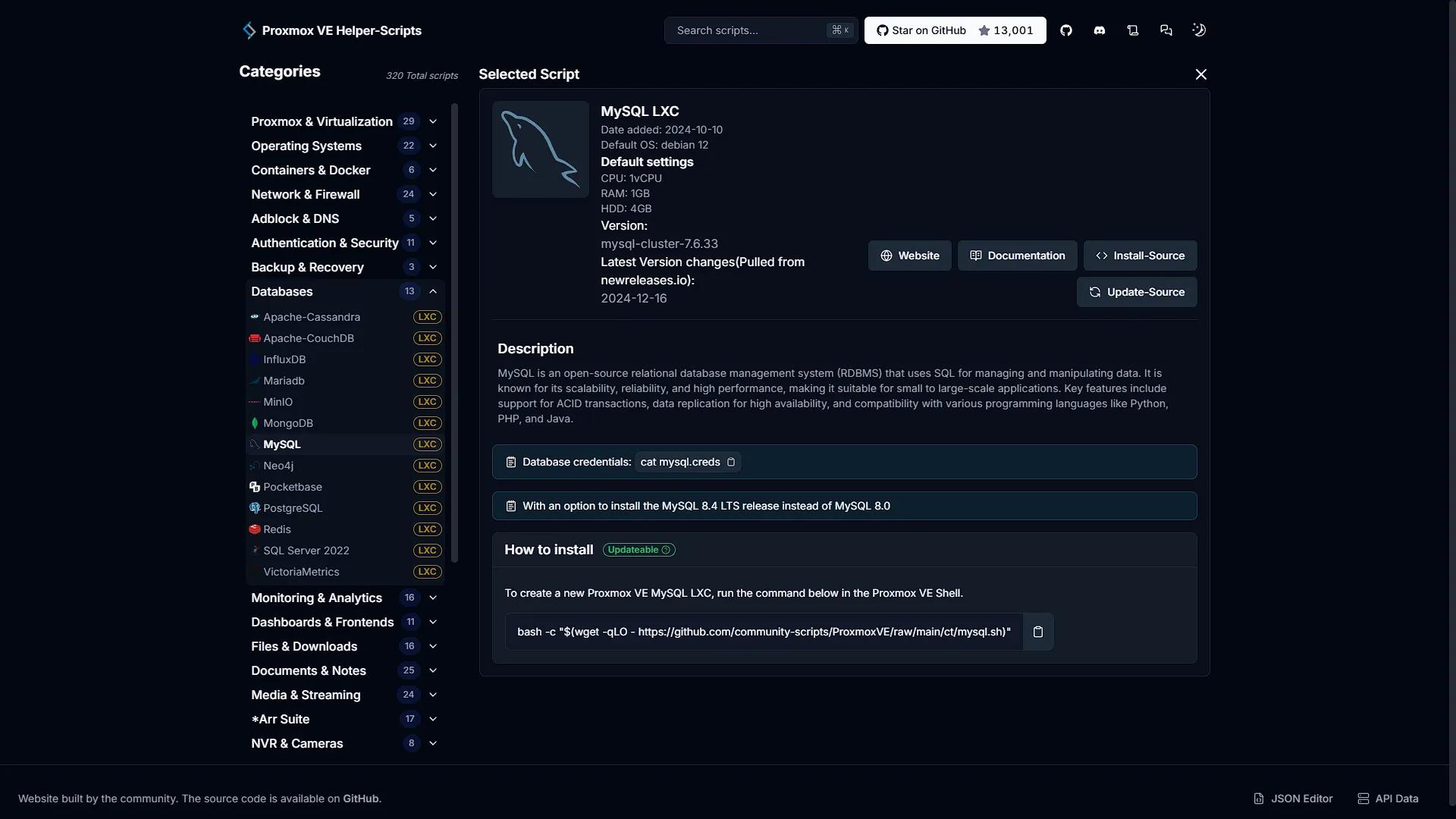Open the MySQL Website button
The height and width of the screenshot is (819, 1456).
tap(910, 256)
